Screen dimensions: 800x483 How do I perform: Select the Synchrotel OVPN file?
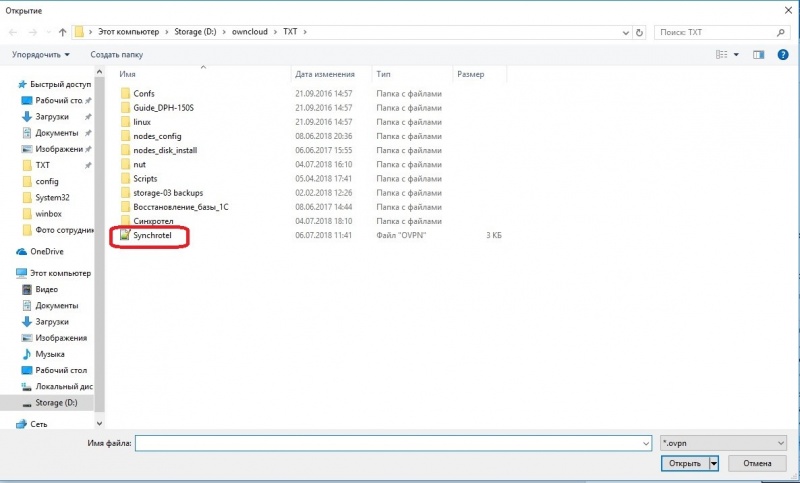point(152,235)
